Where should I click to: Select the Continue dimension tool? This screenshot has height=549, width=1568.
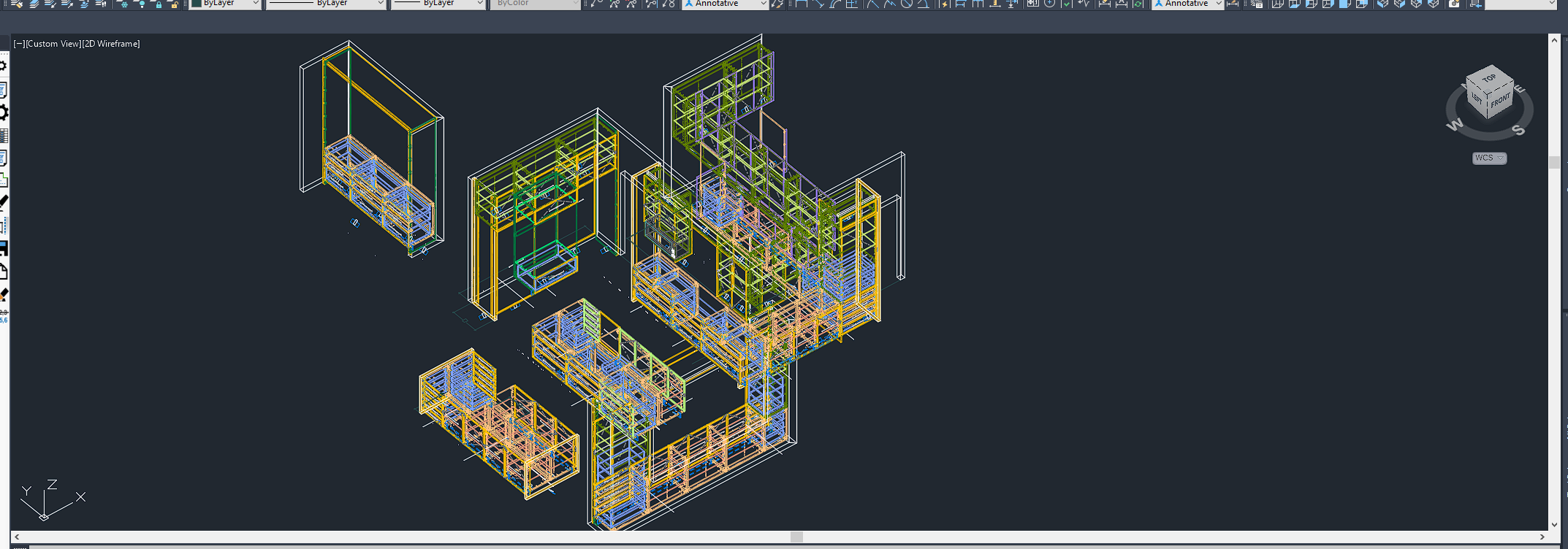[978, 4]
